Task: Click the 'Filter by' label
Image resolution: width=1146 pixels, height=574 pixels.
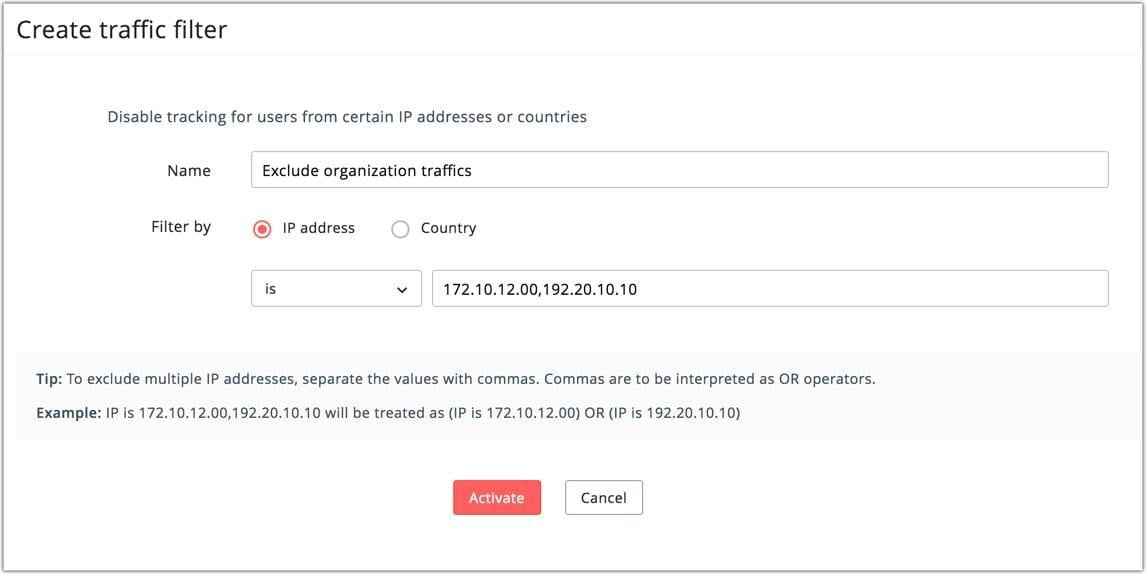Action: 181,227
